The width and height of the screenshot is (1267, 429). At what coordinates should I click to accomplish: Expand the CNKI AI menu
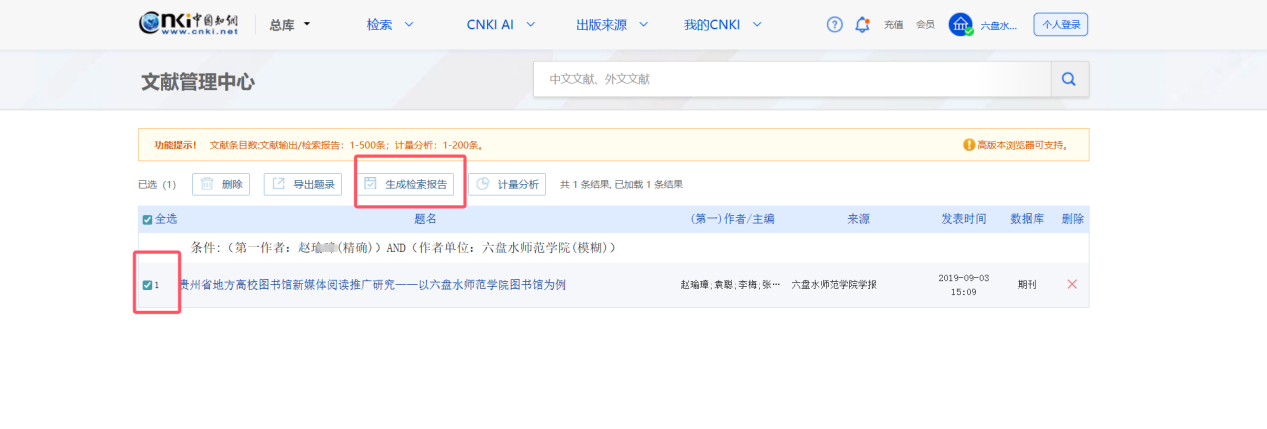500,25
